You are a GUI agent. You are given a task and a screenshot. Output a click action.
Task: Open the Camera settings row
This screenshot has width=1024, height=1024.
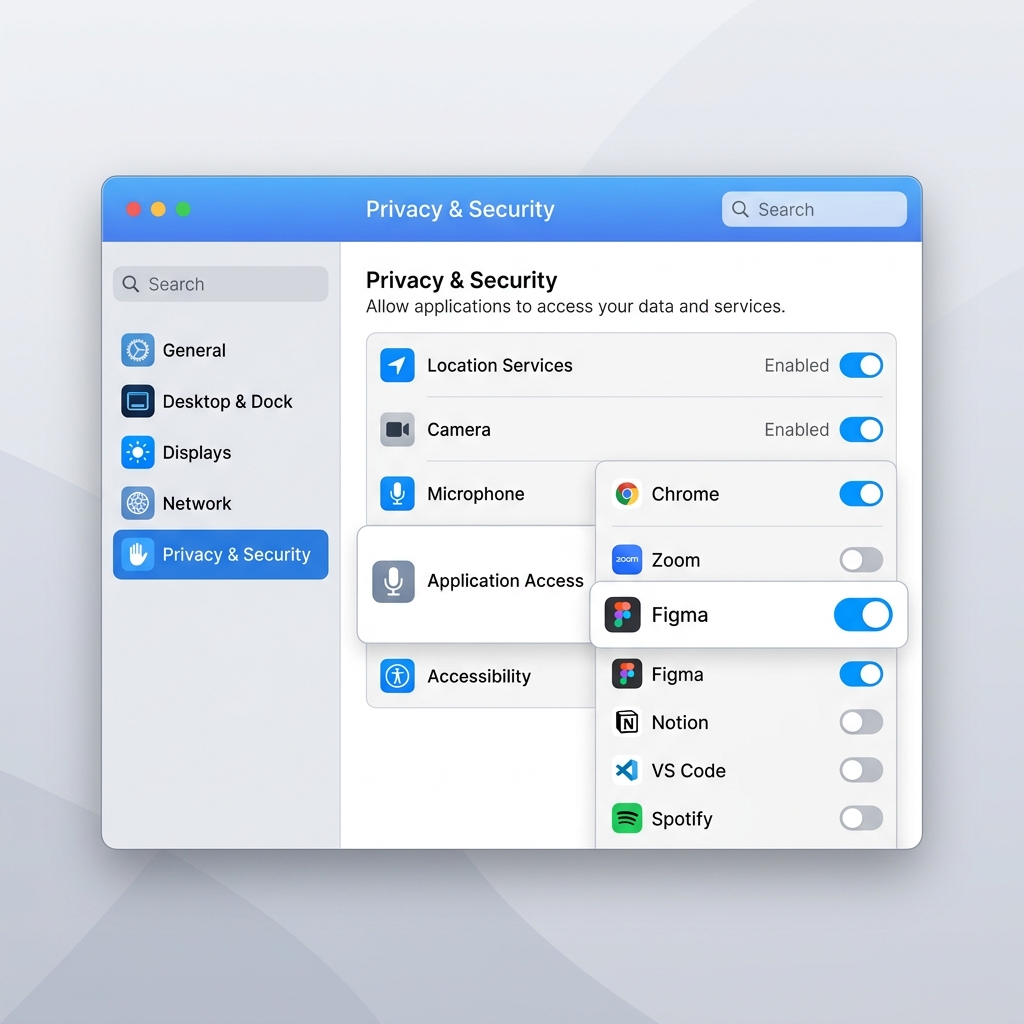(x=632, y=430)
